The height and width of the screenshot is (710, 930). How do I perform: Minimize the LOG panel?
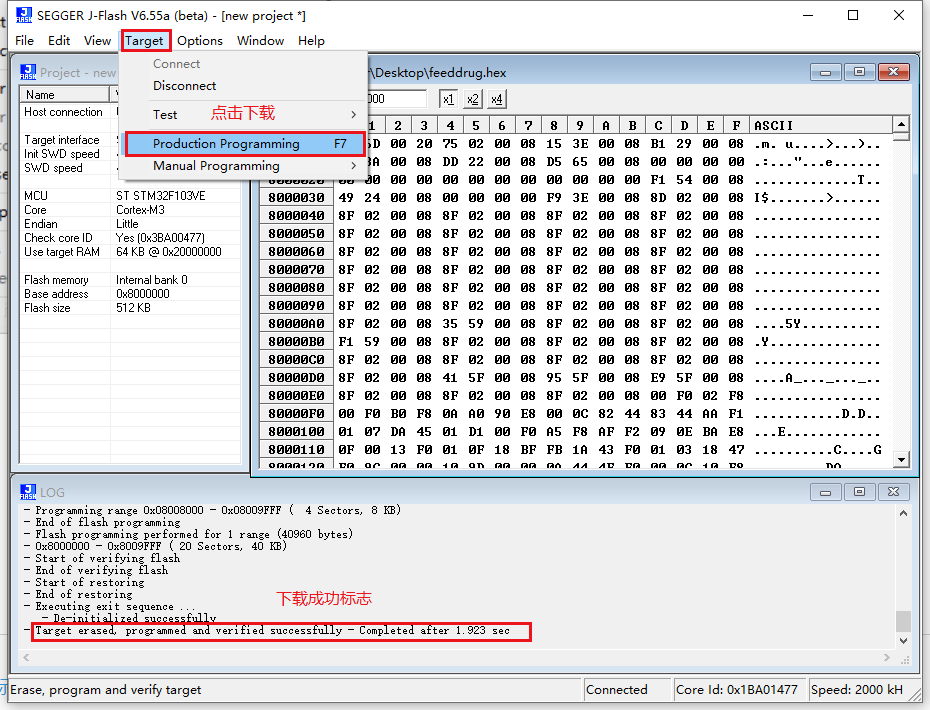point(826,491)
